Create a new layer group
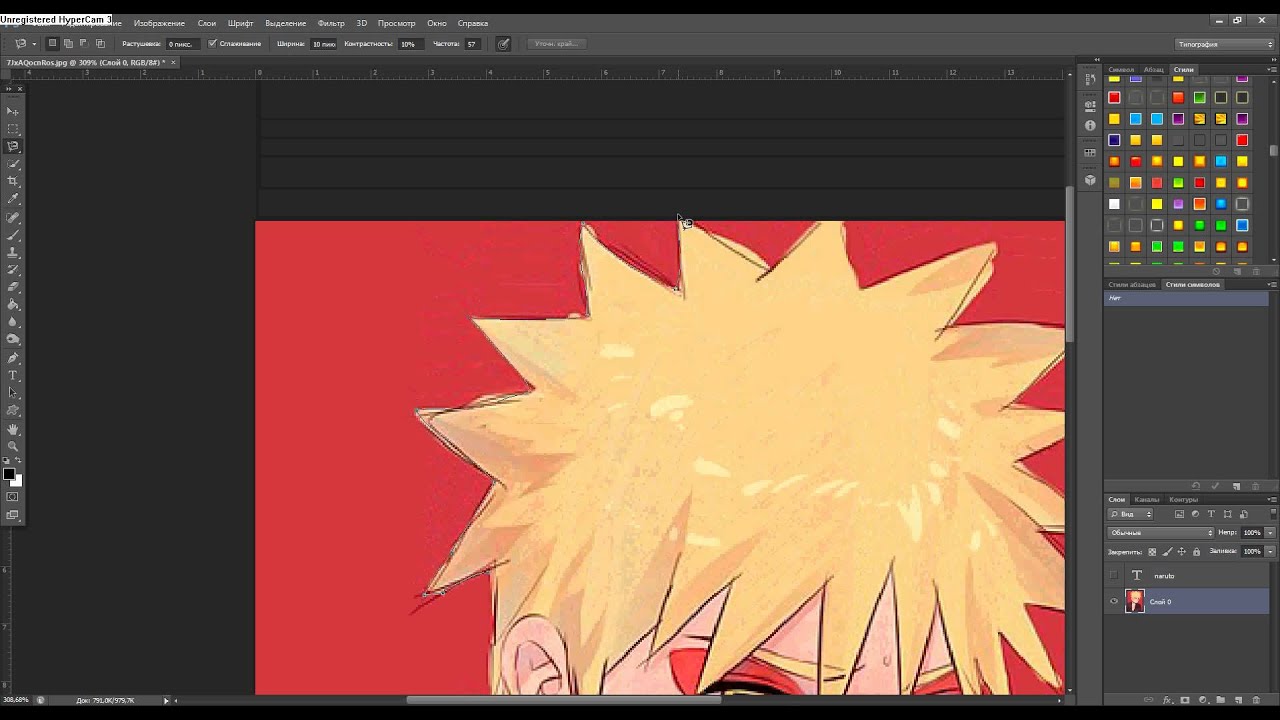The height and width of the screenshot is (720, 1280). [1221, 700]
